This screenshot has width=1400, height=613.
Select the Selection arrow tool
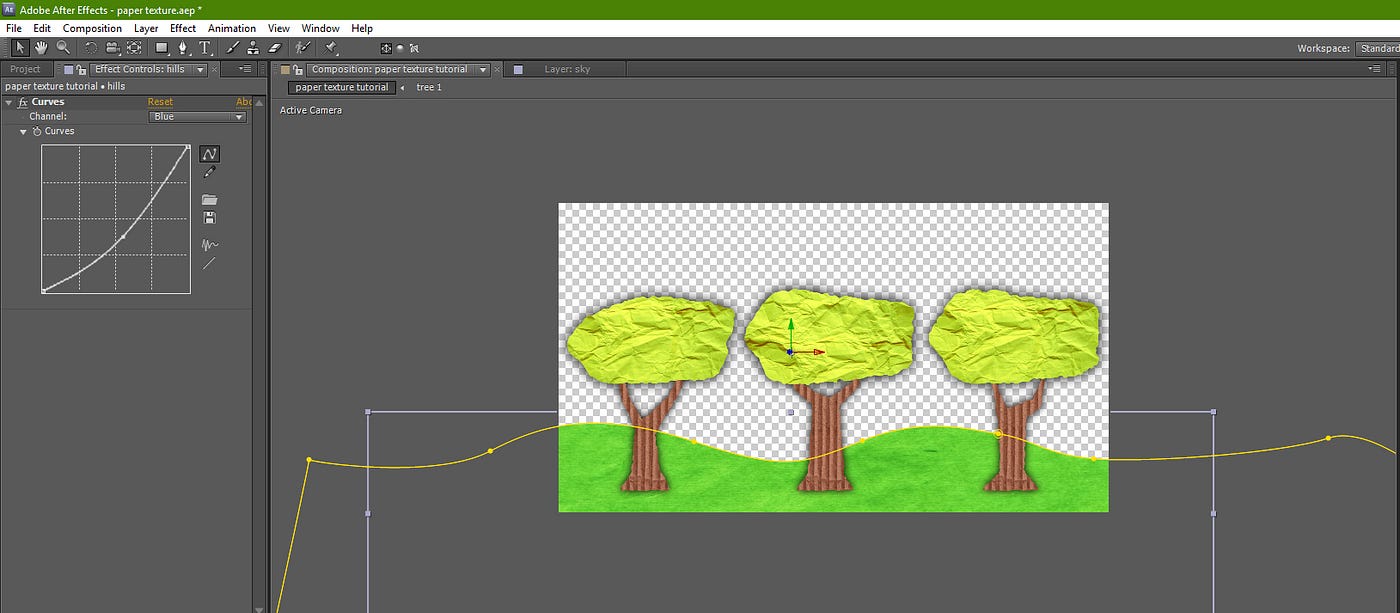pos(20,47)
